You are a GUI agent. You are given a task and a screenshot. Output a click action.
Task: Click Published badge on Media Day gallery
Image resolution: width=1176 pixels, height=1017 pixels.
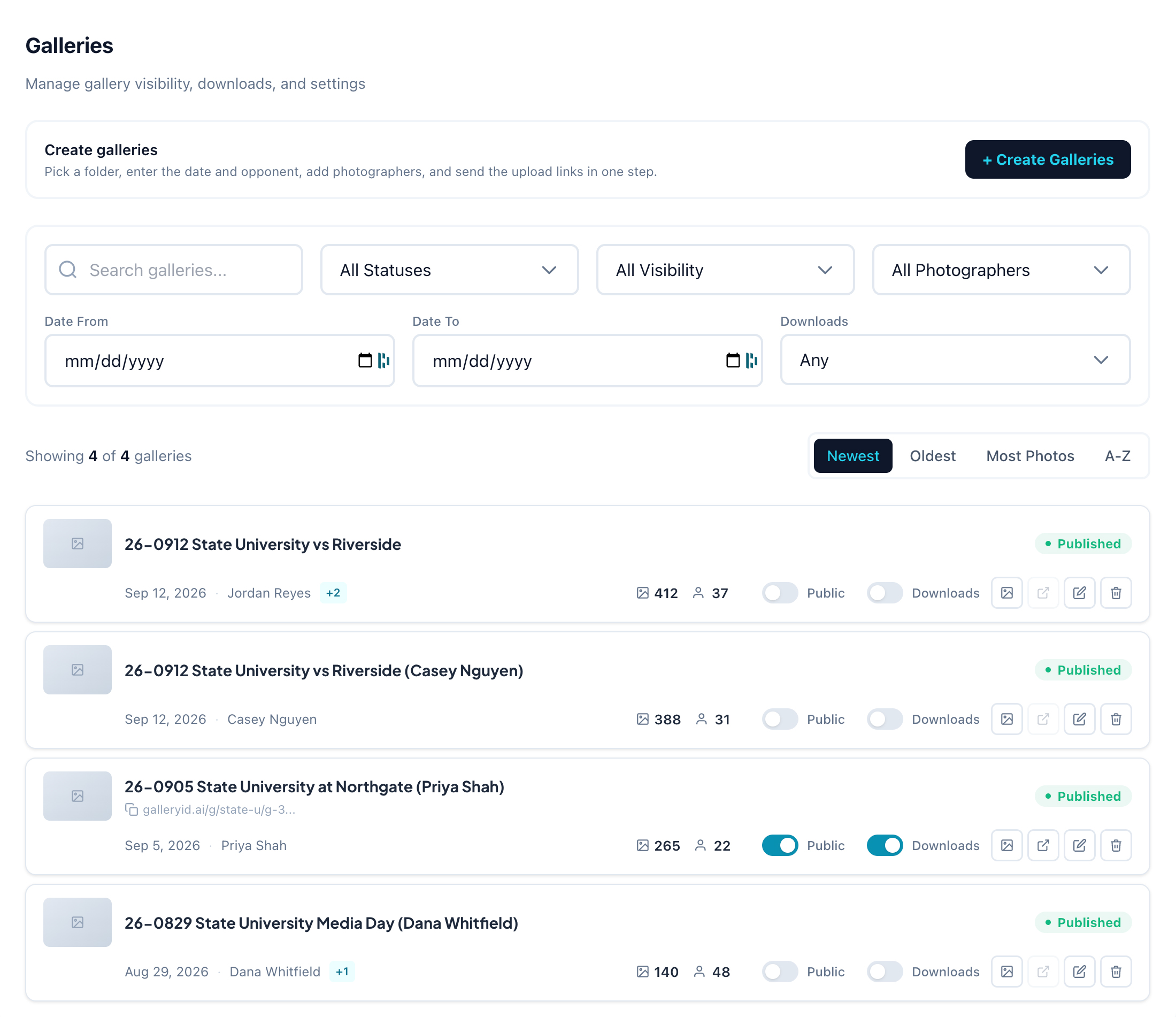pyautogui.click(x=1083, y=922)
